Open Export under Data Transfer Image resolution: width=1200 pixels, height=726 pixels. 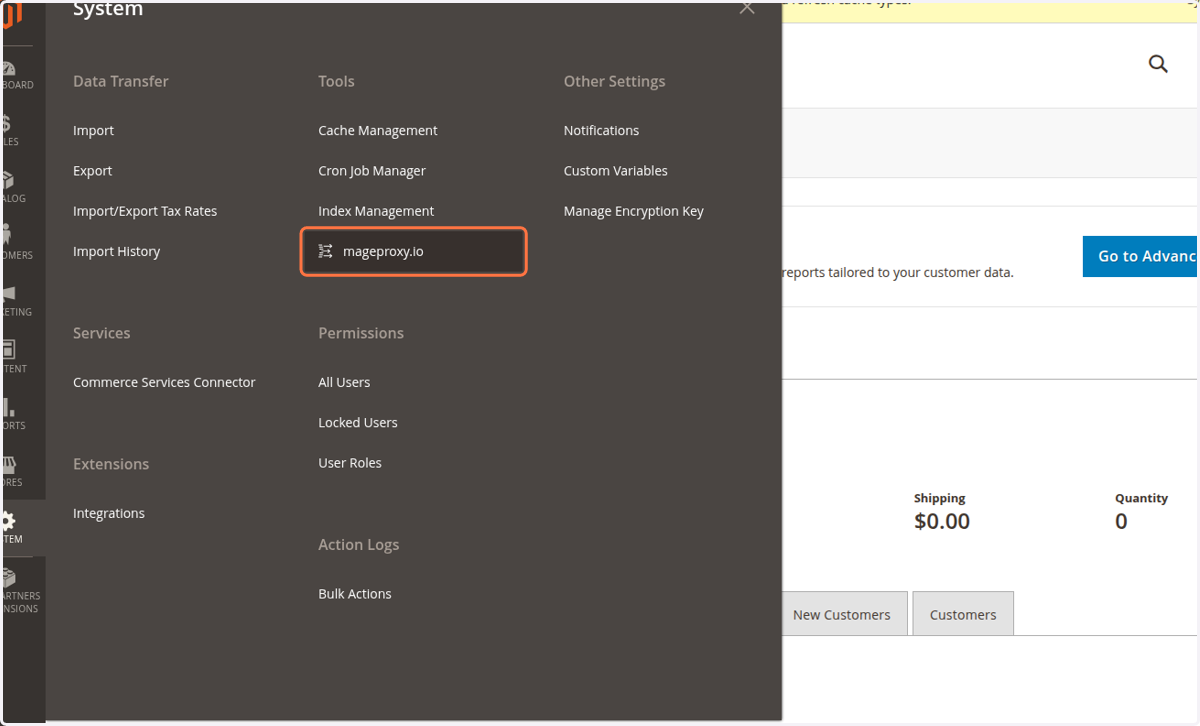tap(92, 171)
